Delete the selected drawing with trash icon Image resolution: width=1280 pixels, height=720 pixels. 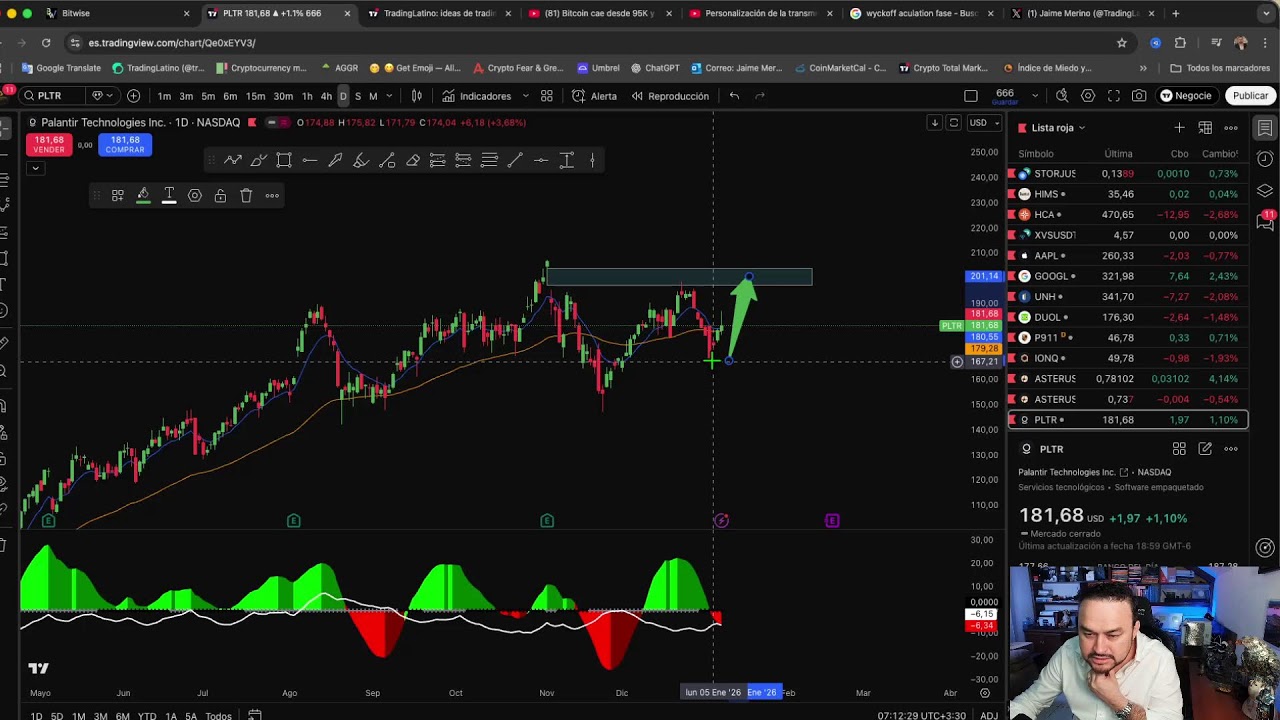coord(246,196)
